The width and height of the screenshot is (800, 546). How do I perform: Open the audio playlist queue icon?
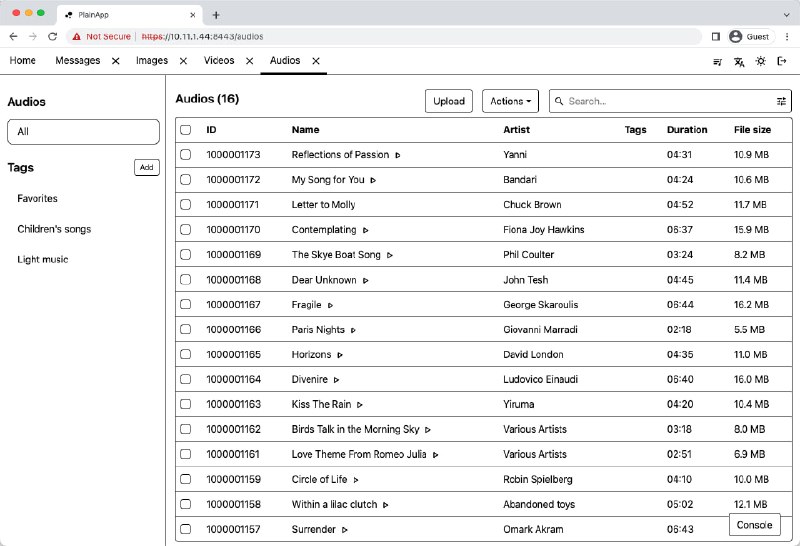pyautogui.click(x=717, y=61)
